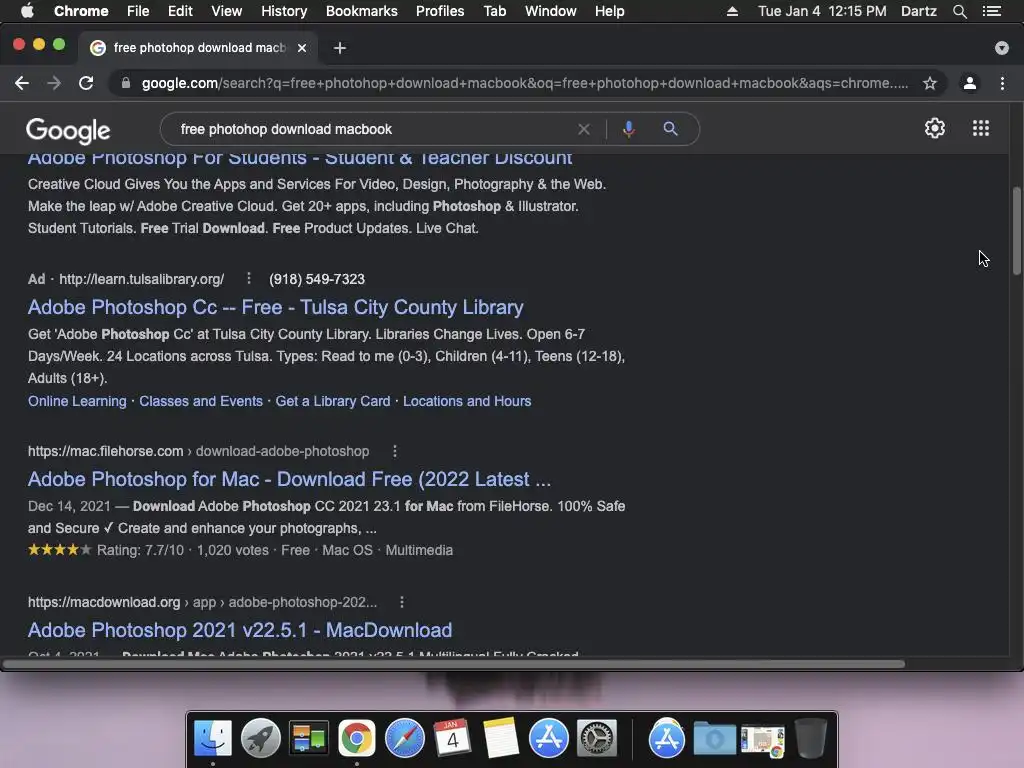Open the Profiles menu
The height and width of the screenshot is (768, 1024).
tap(440, 11)
